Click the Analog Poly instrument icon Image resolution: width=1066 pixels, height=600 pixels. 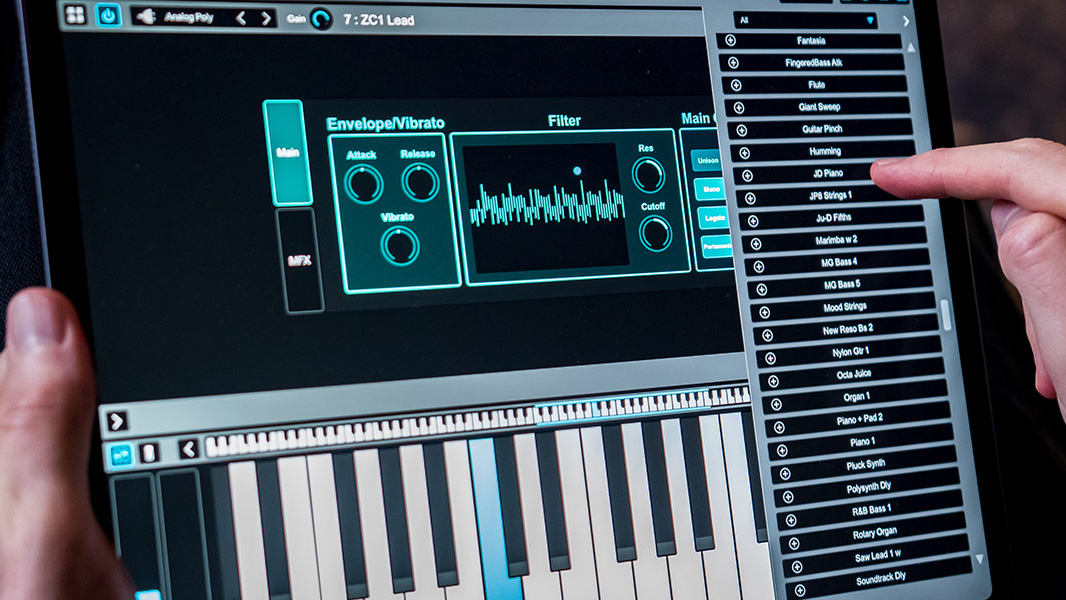pos(145,17)
